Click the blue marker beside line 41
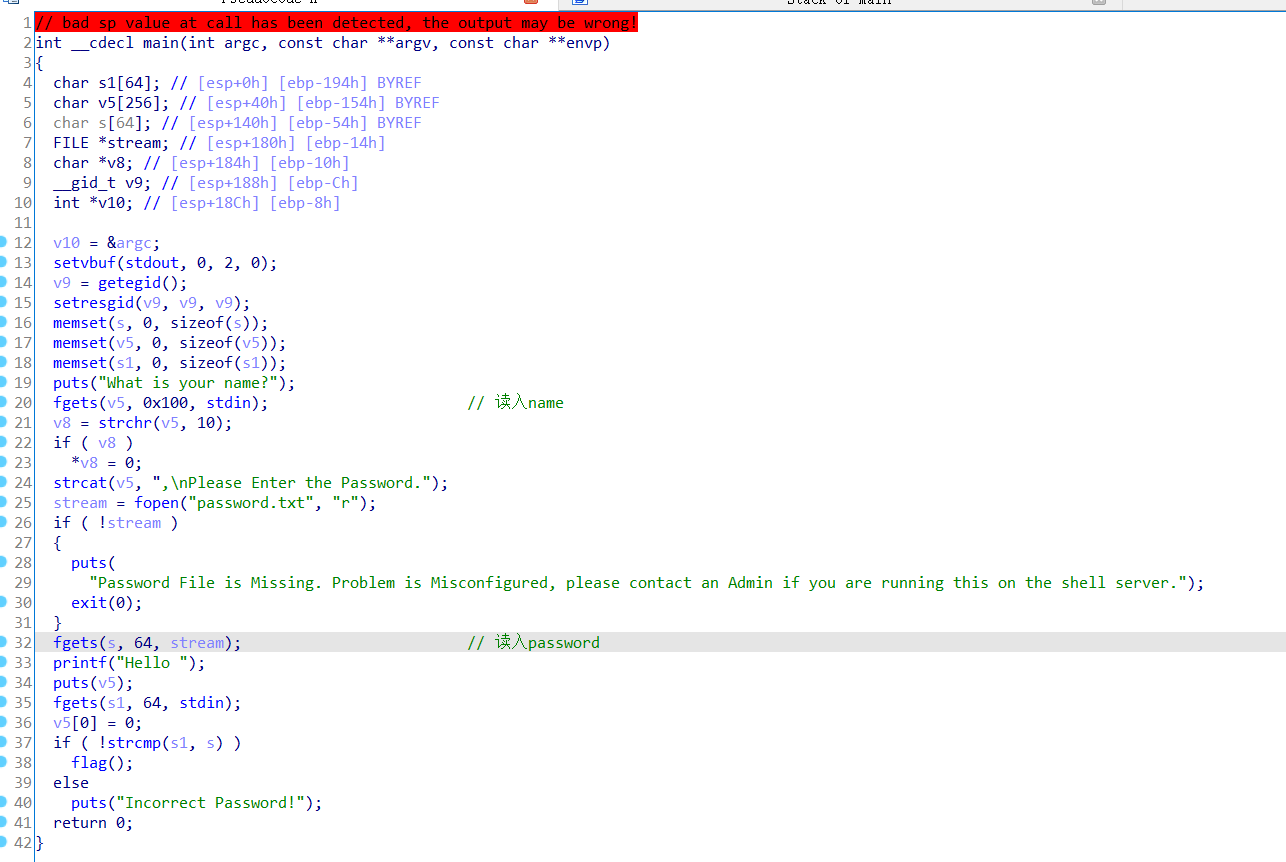The image size is (1286, 862). [x=5, y=822]
